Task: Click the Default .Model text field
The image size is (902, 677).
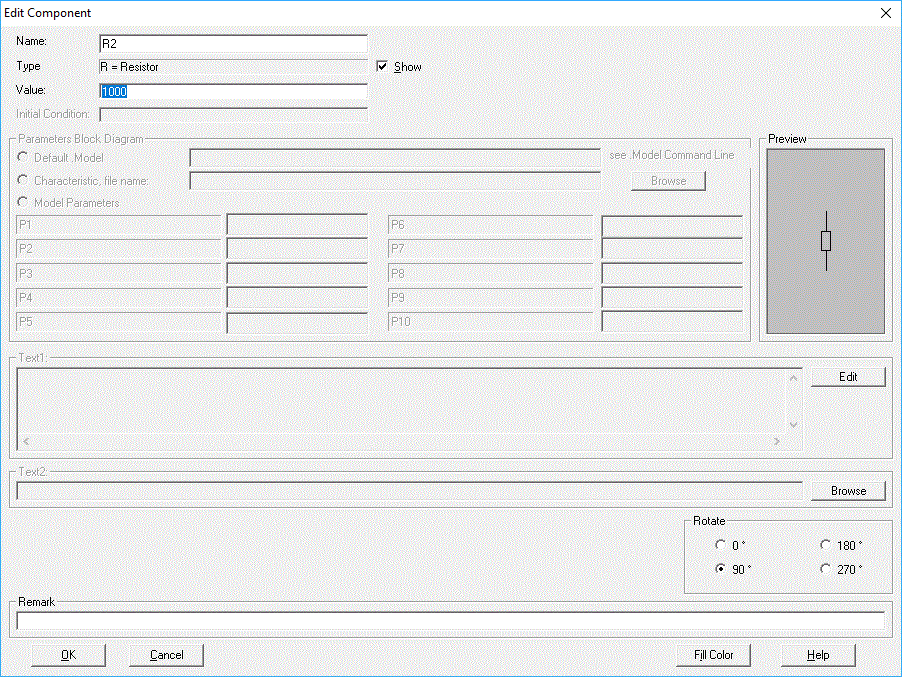Action: pos(395,158)
